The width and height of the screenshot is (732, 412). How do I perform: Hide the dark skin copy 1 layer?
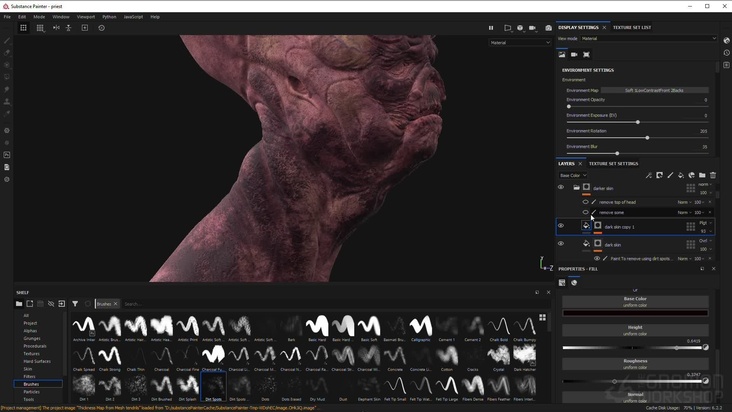tap(561, 226)
